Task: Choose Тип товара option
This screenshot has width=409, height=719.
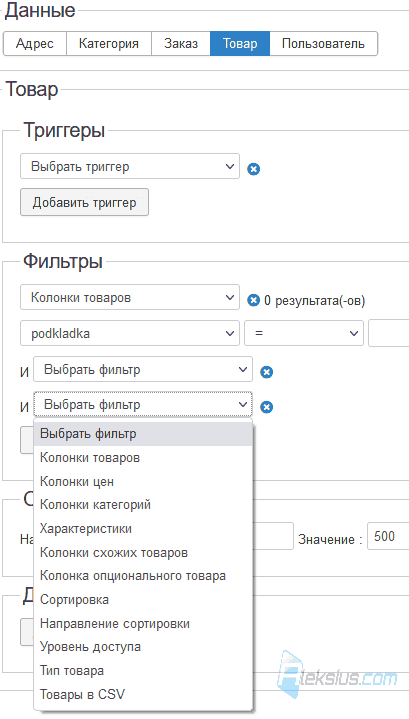Action: coord(143,671)
